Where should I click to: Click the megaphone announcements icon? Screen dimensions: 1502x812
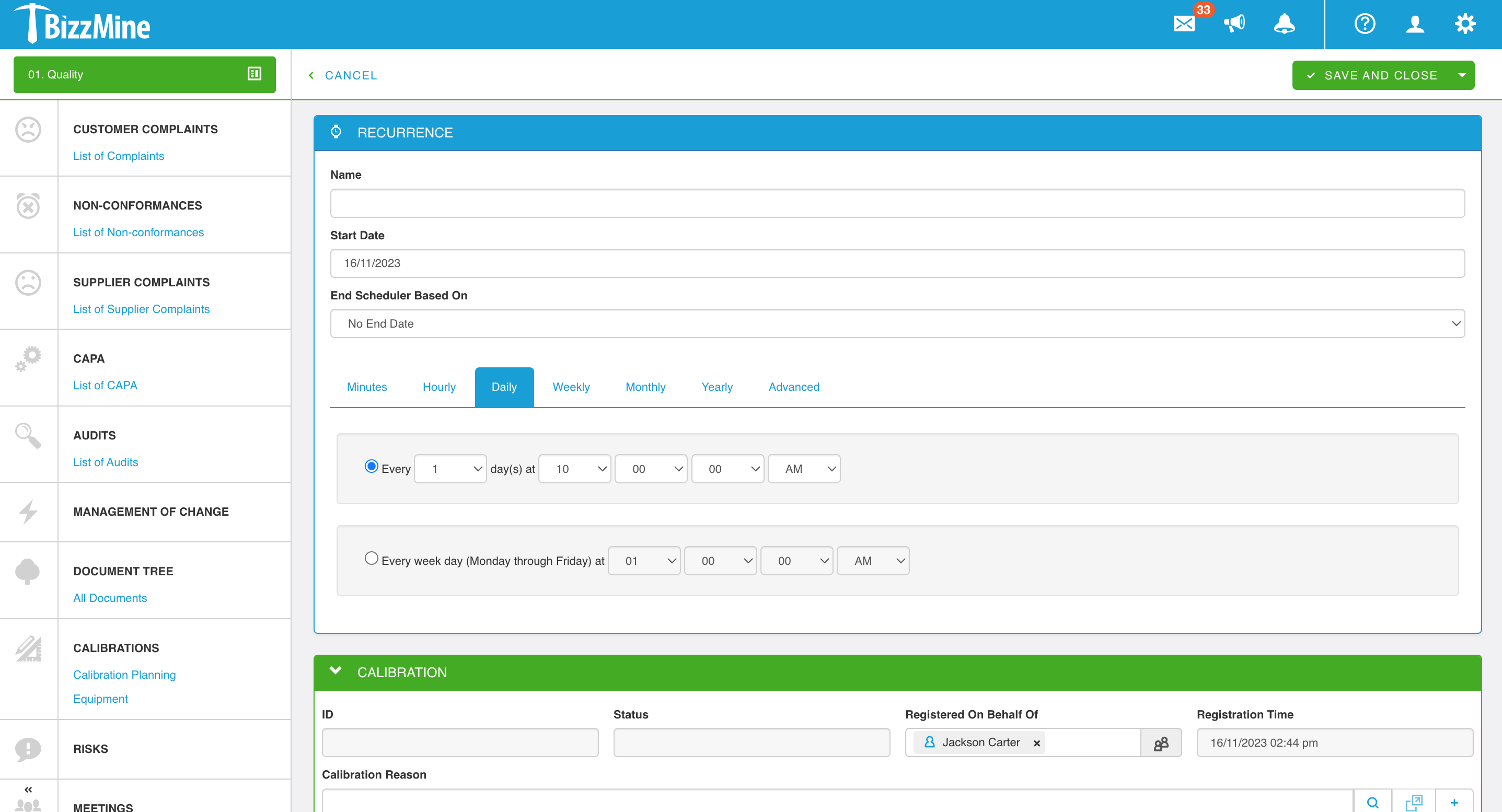click(x=1234, y=24)
